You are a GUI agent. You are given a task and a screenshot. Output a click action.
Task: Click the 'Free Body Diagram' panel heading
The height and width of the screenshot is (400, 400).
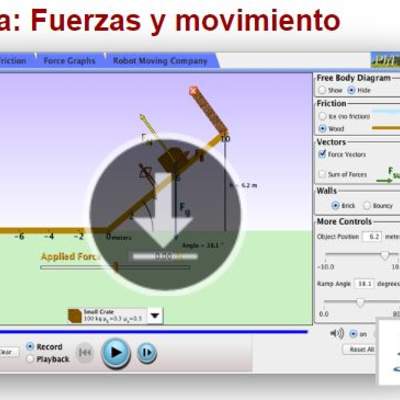(354, 78)
